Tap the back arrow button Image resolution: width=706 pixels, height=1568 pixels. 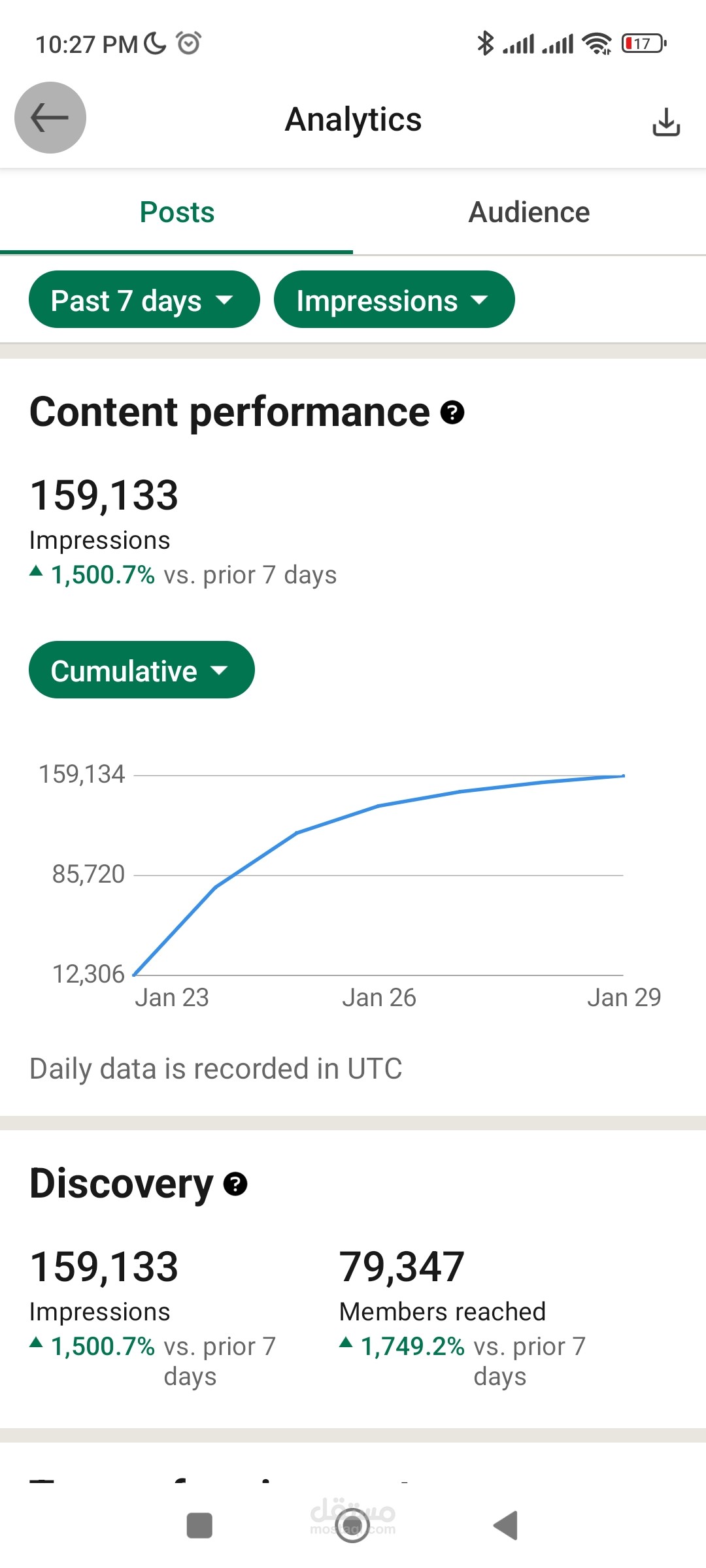50,118
